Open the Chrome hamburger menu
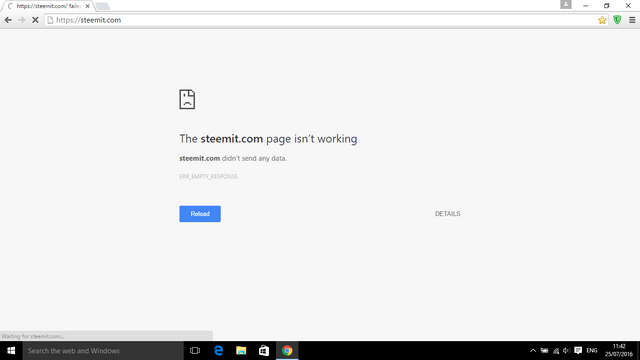This screenshot has width=640, height=360. pos(632,20)
